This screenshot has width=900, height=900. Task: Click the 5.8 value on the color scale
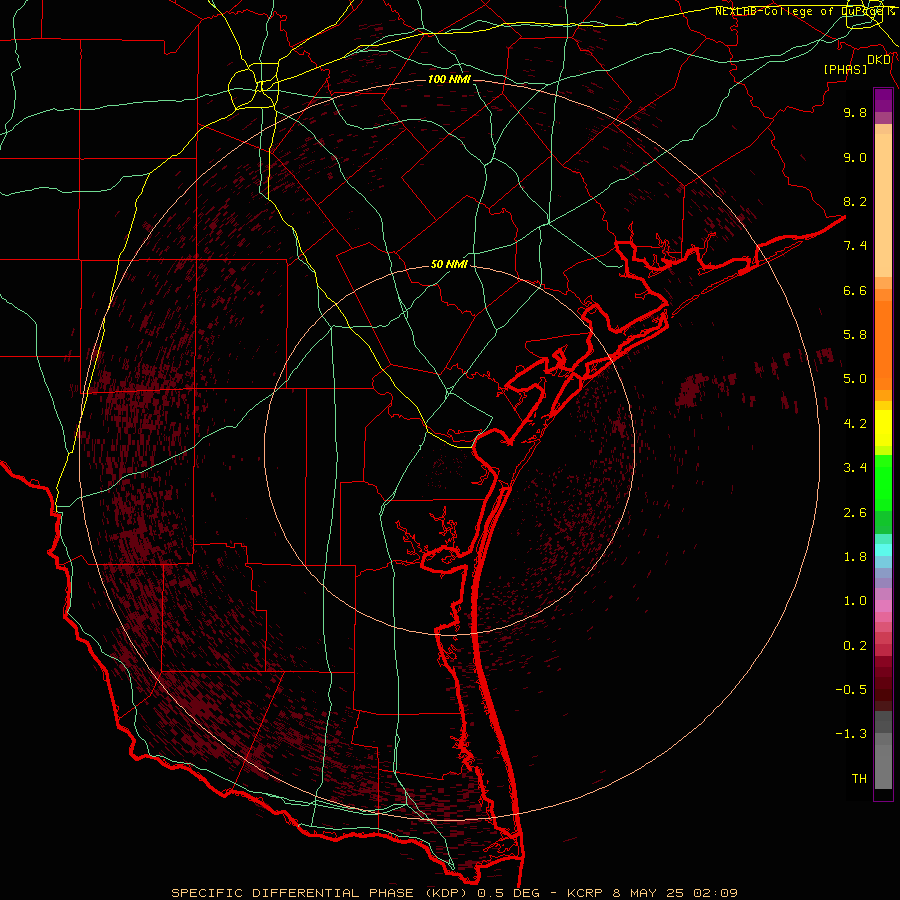click(855, 335)
